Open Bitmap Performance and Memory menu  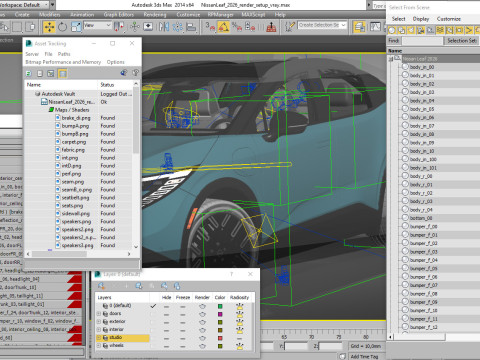tap(63, 62)
